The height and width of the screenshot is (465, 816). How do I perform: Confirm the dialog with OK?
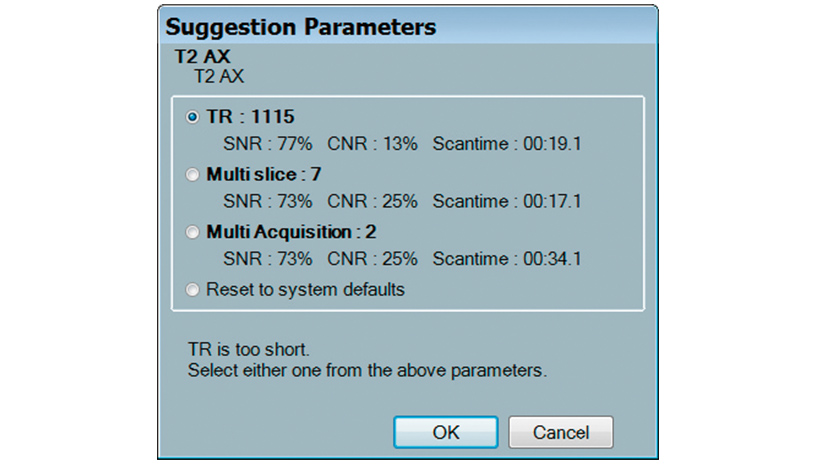click(x=445, y=432)
